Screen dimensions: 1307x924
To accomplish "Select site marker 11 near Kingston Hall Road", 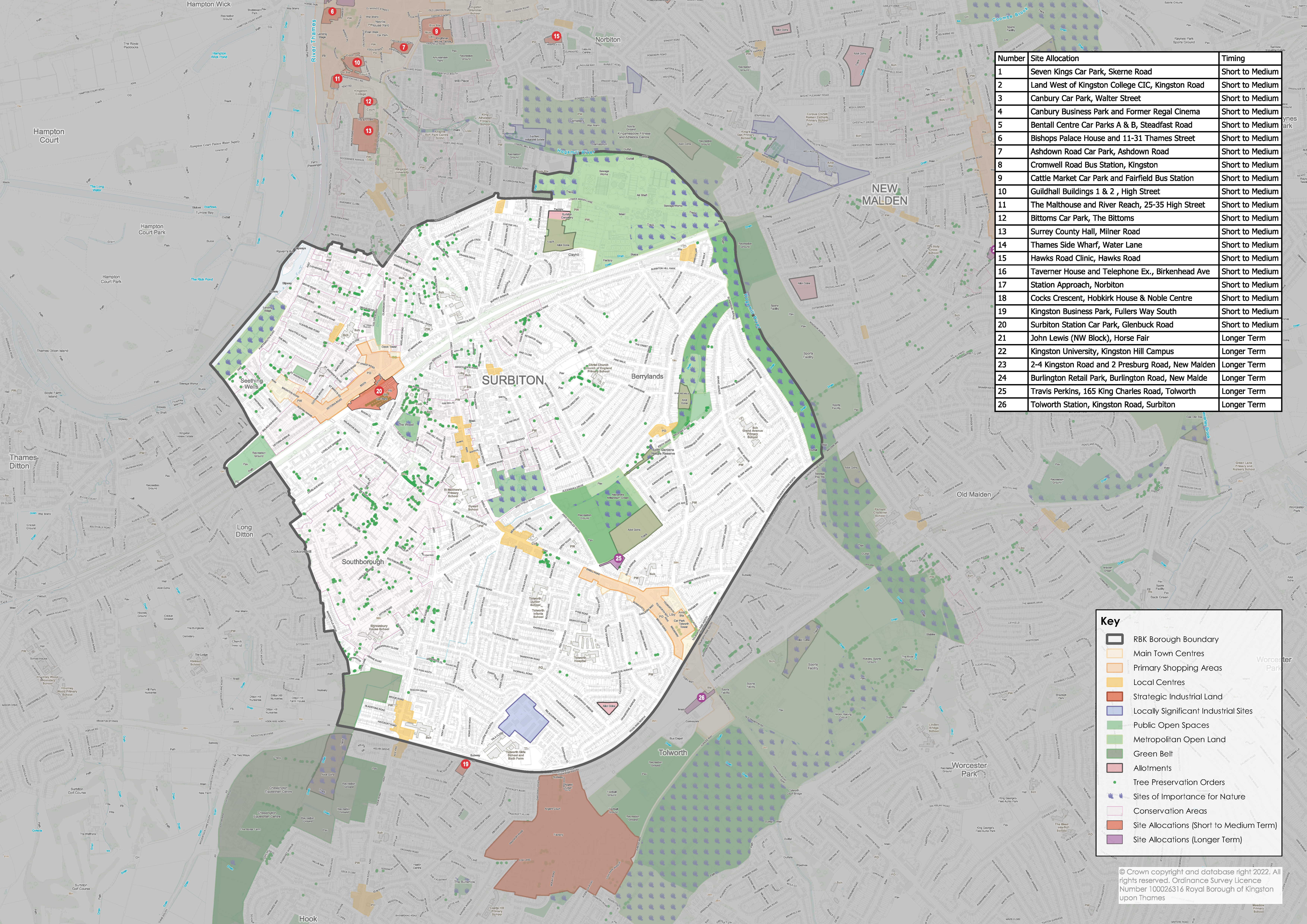I will [x=338, y=79].
